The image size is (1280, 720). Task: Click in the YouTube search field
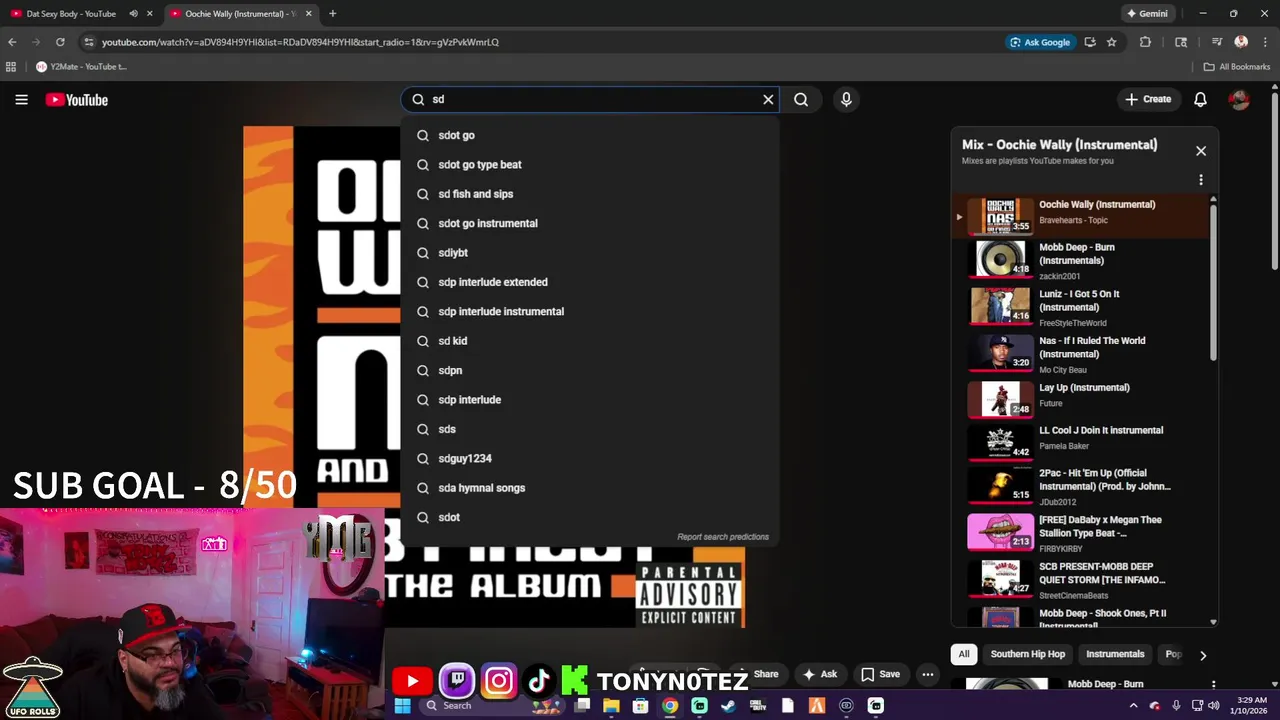click(590, 99)
